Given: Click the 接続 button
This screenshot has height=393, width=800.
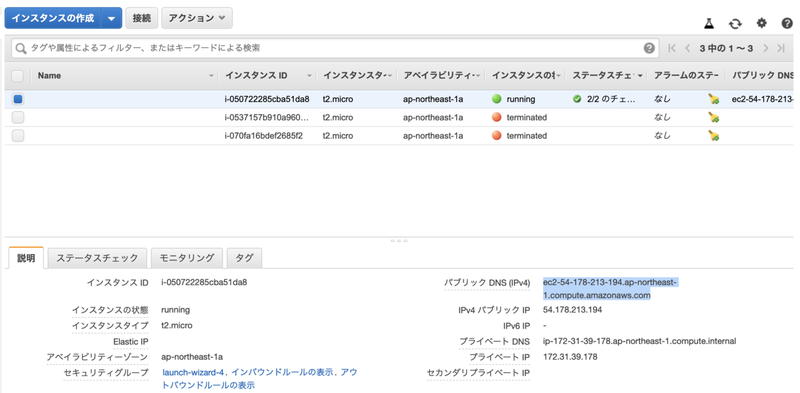Looking at the screenshot, I should pos(141,18).
